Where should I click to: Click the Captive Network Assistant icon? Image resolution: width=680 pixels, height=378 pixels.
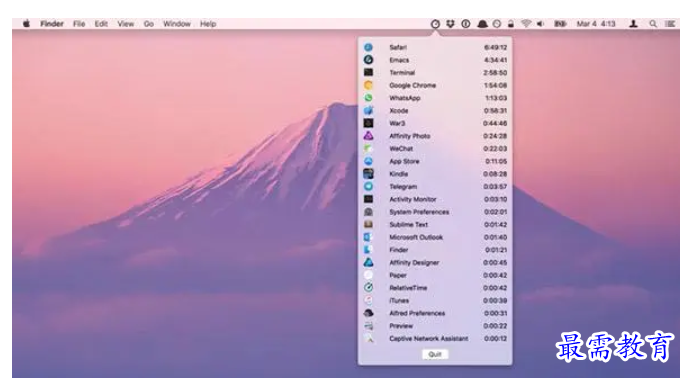pyautogui.click(x=369, y=339)
